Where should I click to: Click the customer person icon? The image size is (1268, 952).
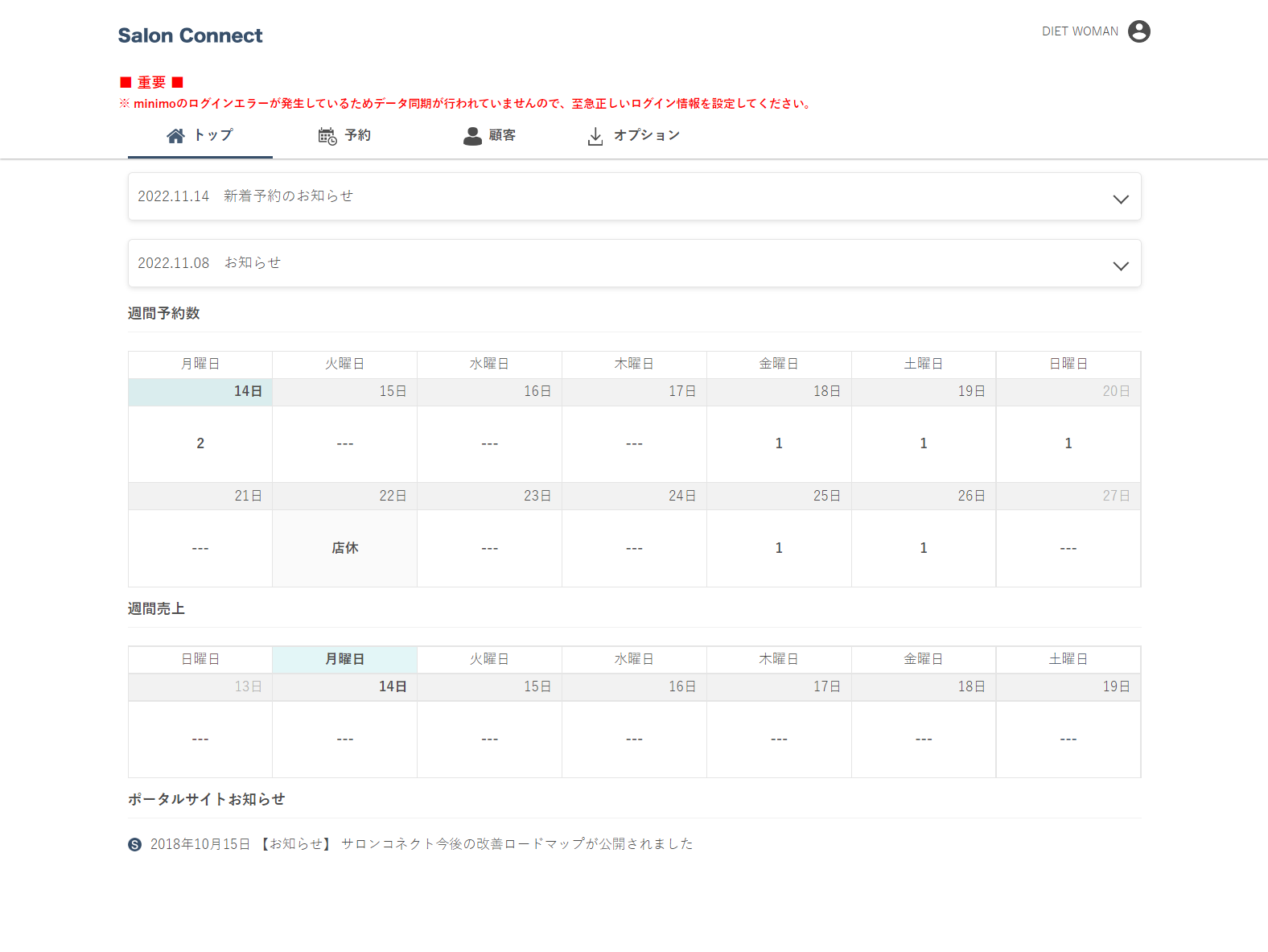[x=472, y=136]
